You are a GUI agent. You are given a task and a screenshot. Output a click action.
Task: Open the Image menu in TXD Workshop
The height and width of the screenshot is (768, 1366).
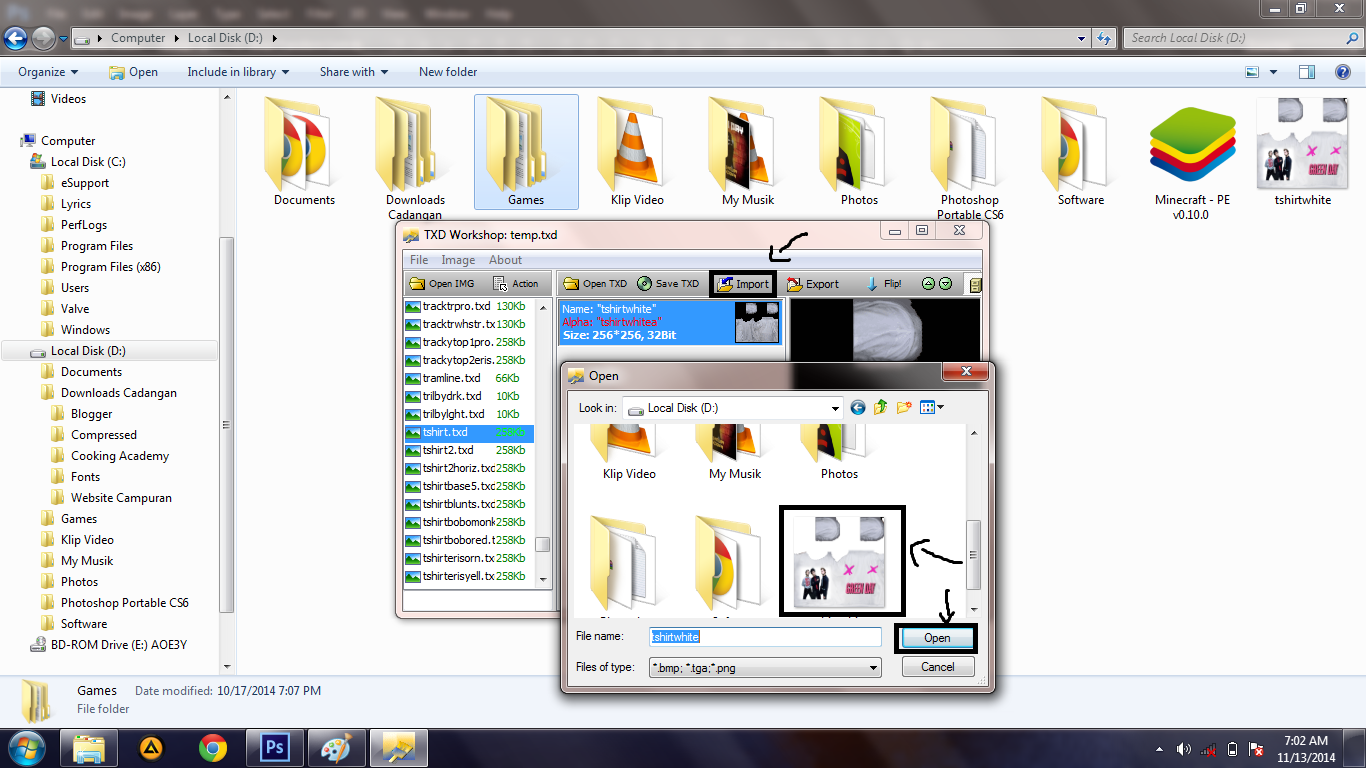[458, 260]
